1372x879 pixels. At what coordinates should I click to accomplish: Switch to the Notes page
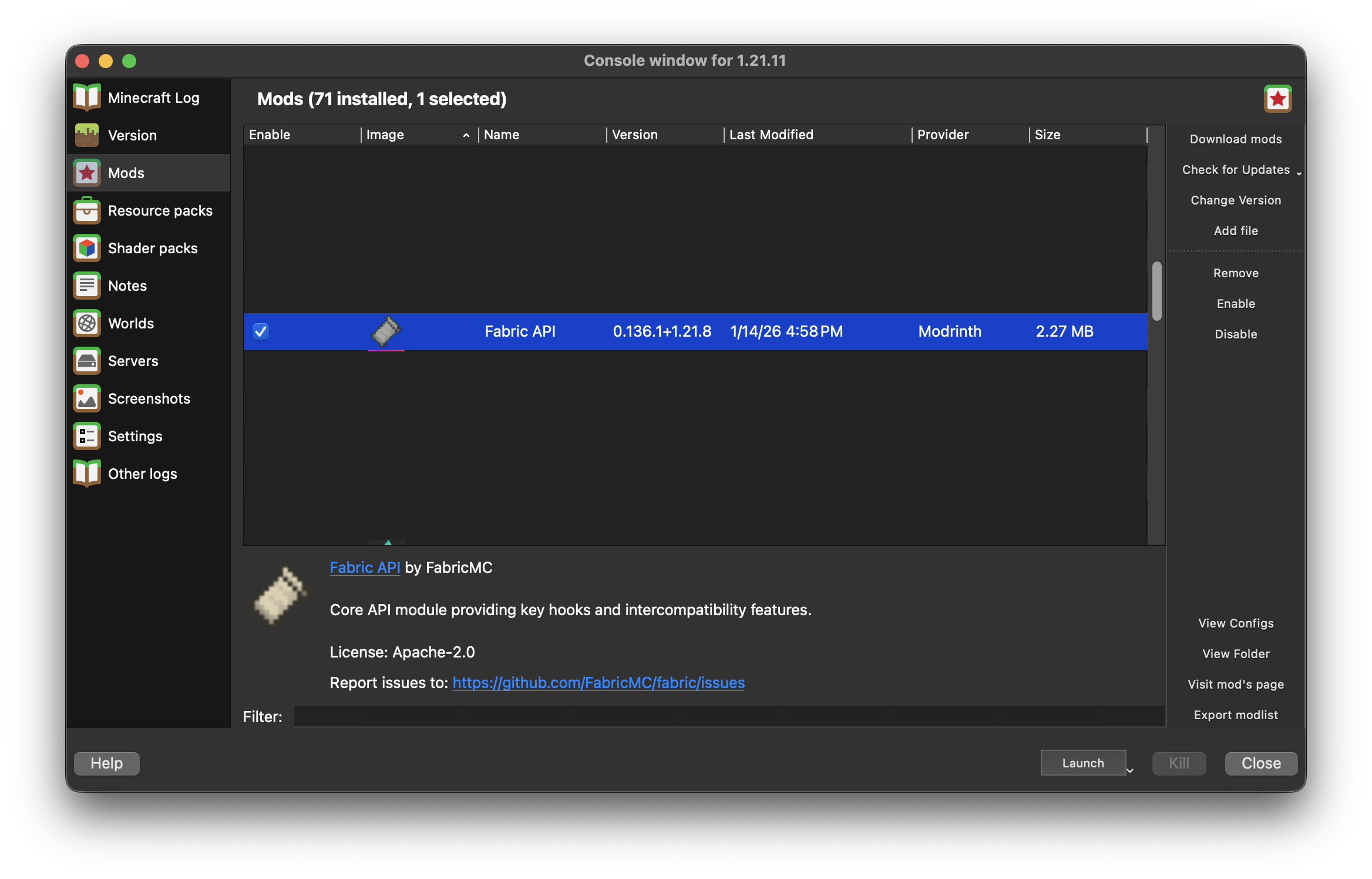pos(127,286)
